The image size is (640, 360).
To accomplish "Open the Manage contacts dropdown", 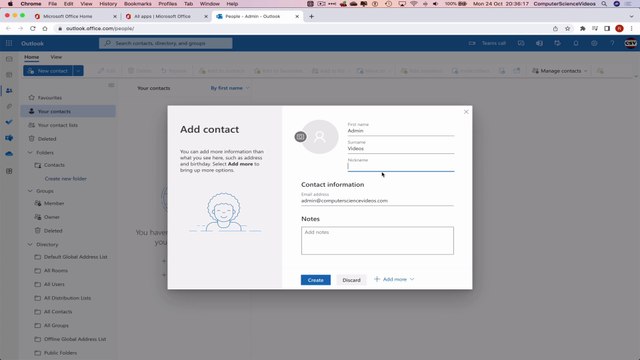I will (560, 71).
